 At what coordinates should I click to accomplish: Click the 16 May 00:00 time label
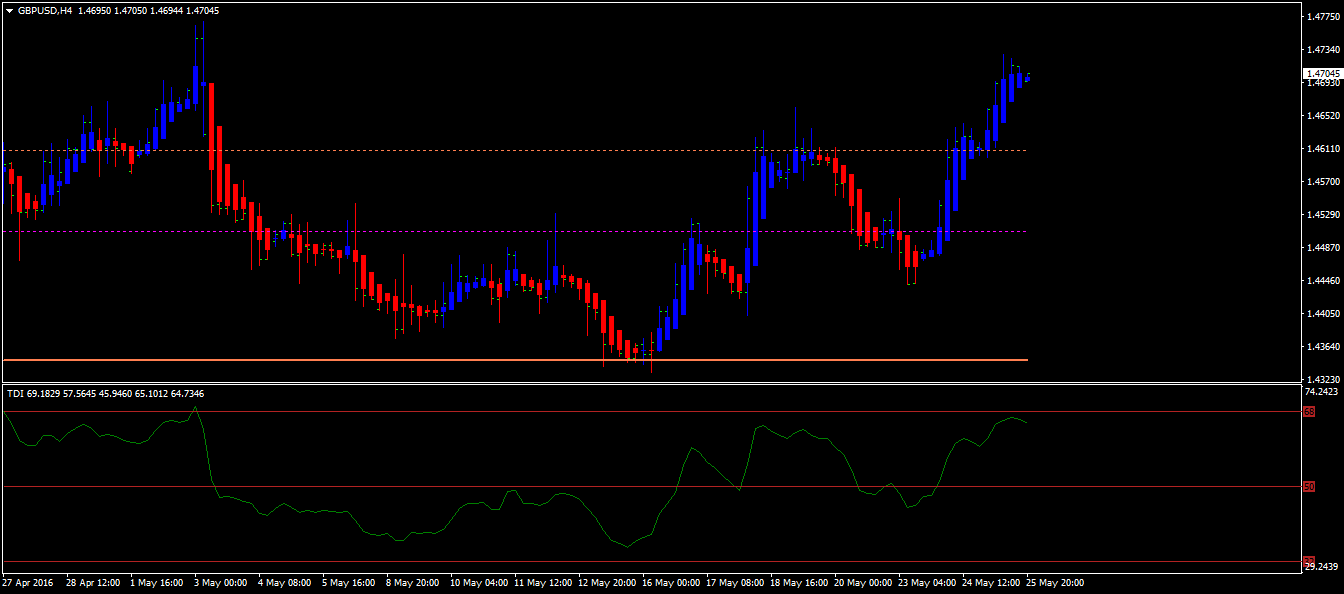[672, 582]
